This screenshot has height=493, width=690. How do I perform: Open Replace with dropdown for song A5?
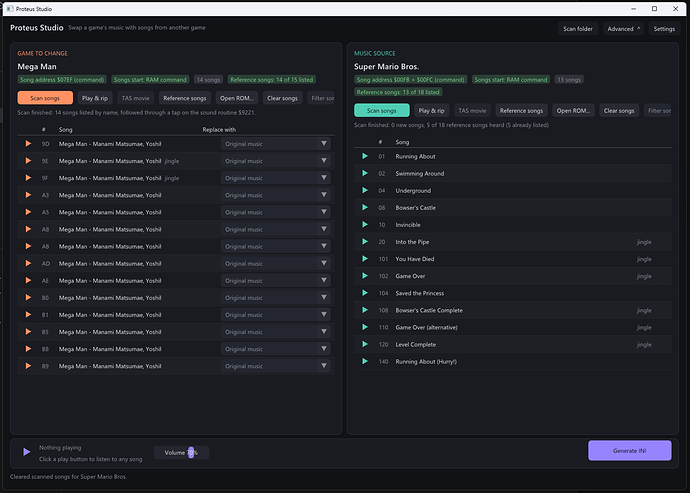click(x=276, y=212)
